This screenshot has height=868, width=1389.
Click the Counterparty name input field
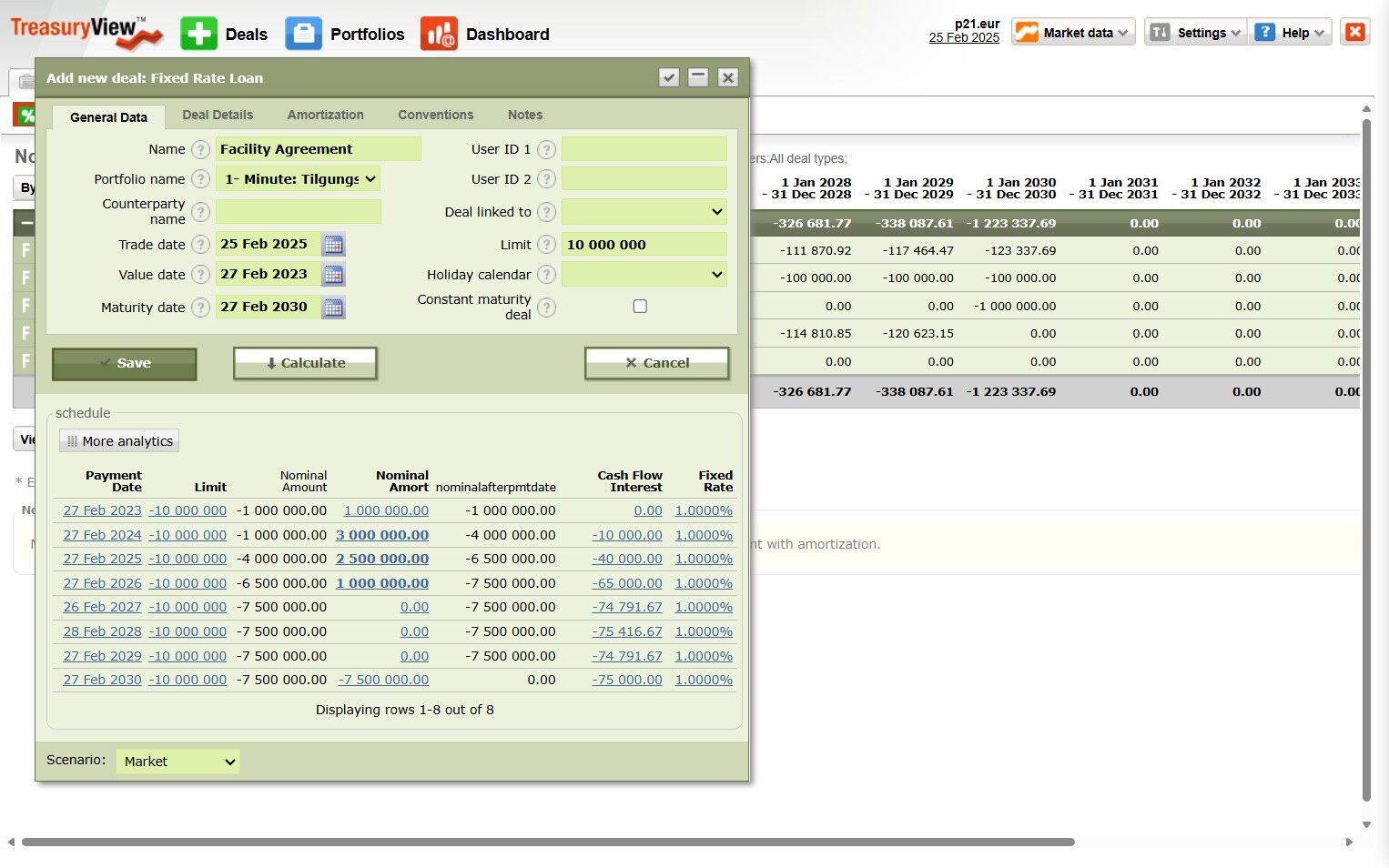click(x=299, y=212)
